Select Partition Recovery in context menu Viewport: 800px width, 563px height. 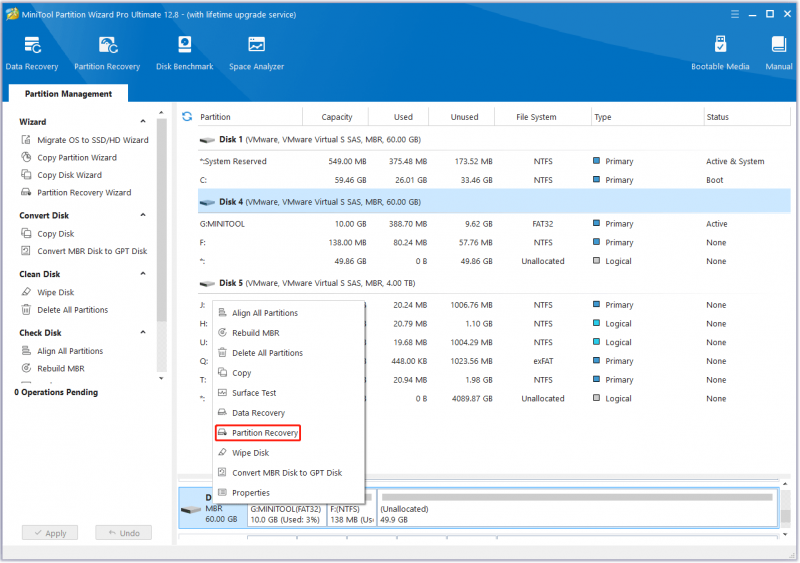(x=289, y=433)
